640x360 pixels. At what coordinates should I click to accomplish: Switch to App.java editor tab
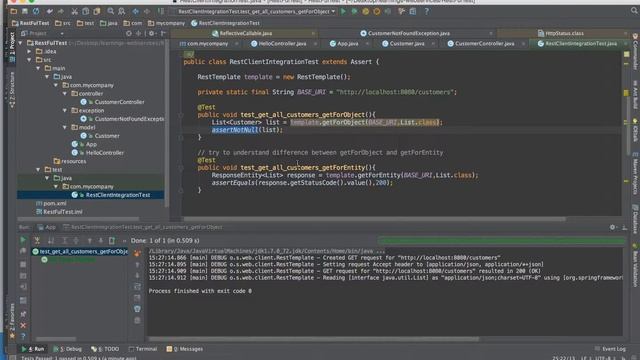click(x=347, y=43)
